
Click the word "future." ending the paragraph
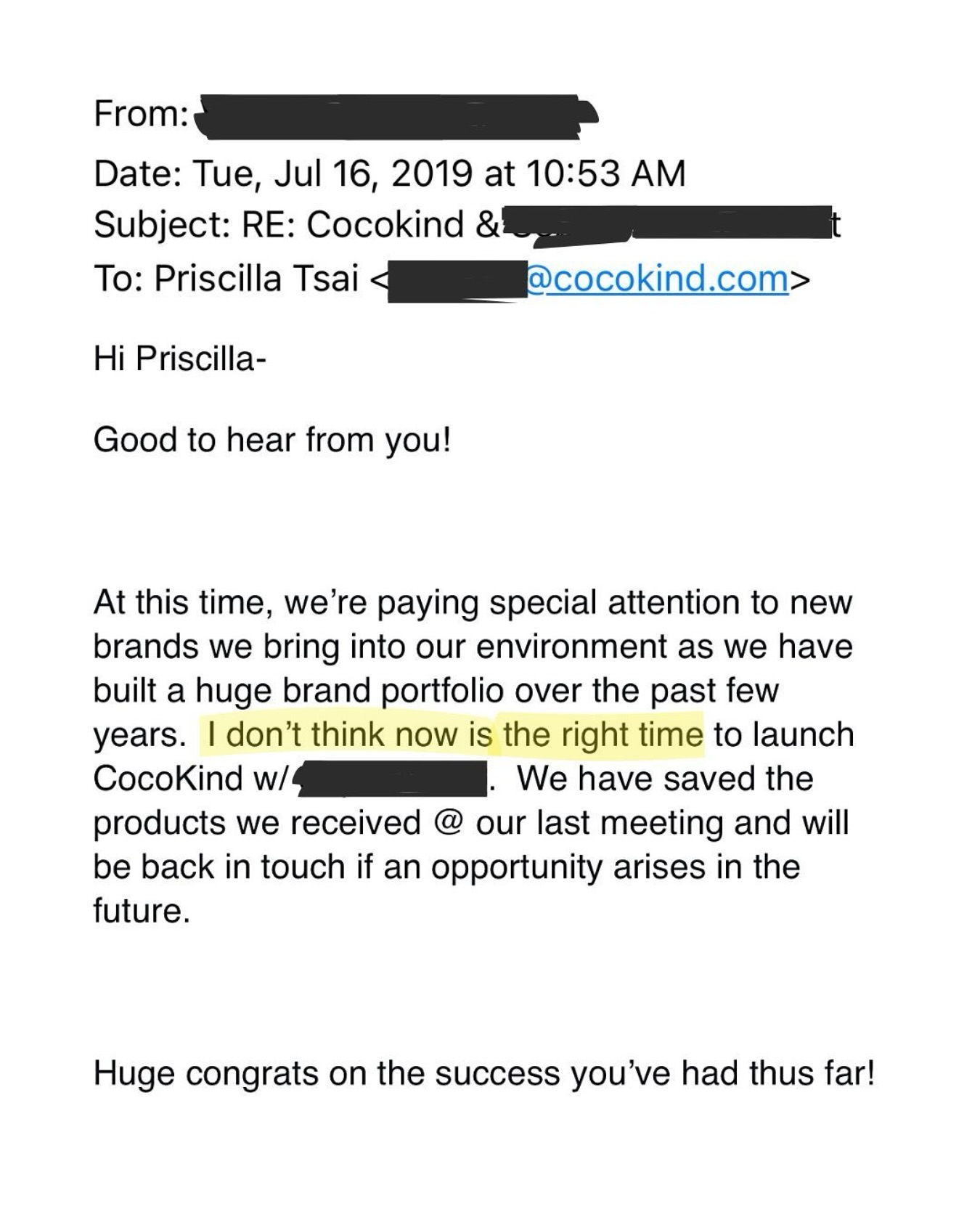point(142,911)
